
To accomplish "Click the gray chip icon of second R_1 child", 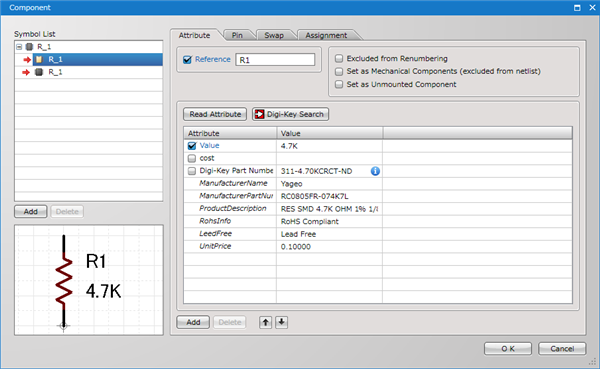I will pos(39,72).
